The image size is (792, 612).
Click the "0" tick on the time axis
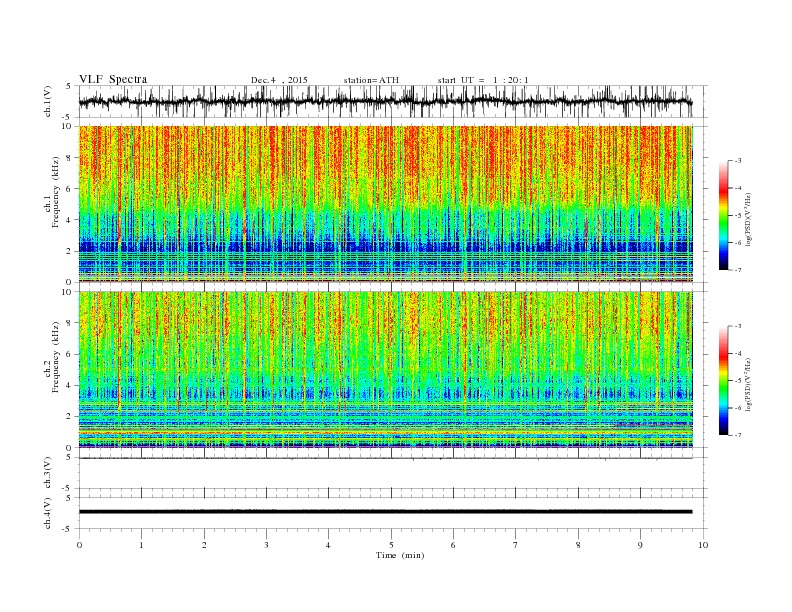click(x=79, y=545)
